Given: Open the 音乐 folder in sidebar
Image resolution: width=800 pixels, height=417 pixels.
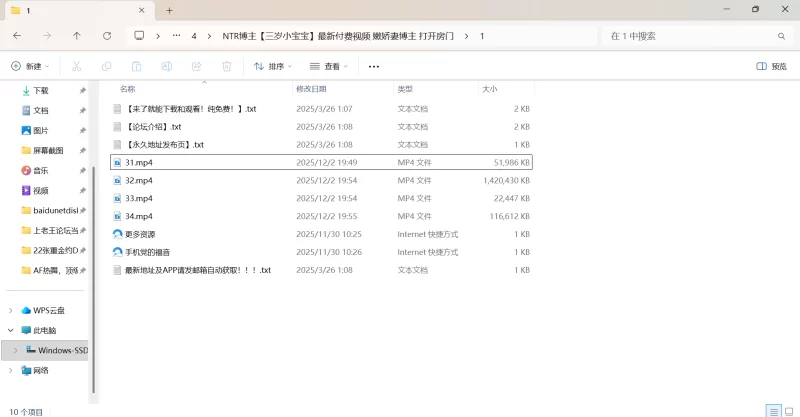Looking at the screenshot, I should tap(41, 170).
